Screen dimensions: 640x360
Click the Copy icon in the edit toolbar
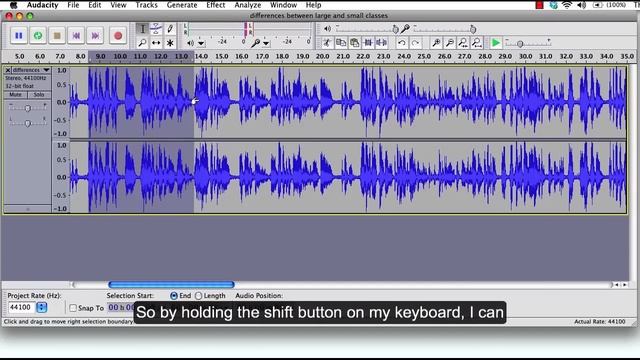coord(341,42)
